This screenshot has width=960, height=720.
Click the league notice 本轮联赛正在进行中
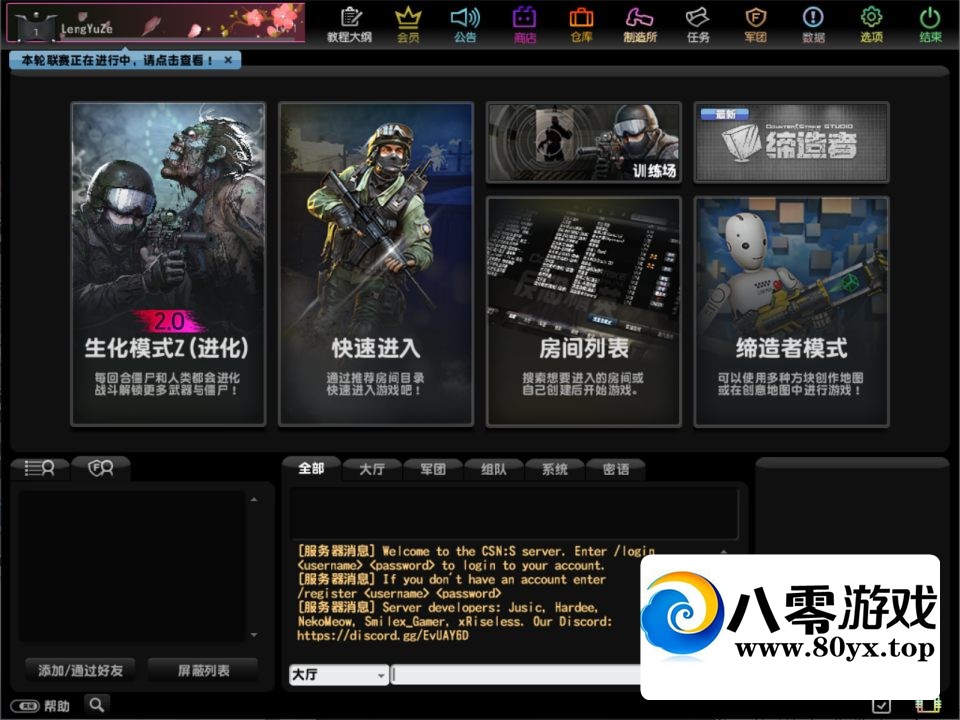click(x=116, y=60)
